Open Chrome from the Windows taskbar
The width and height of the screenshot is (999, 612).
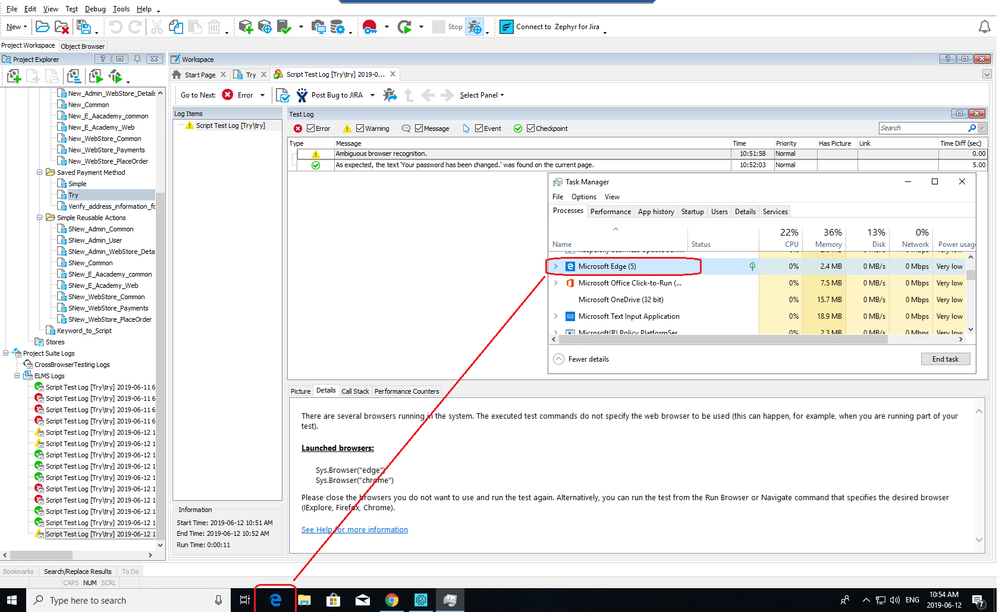pos(392,600)
